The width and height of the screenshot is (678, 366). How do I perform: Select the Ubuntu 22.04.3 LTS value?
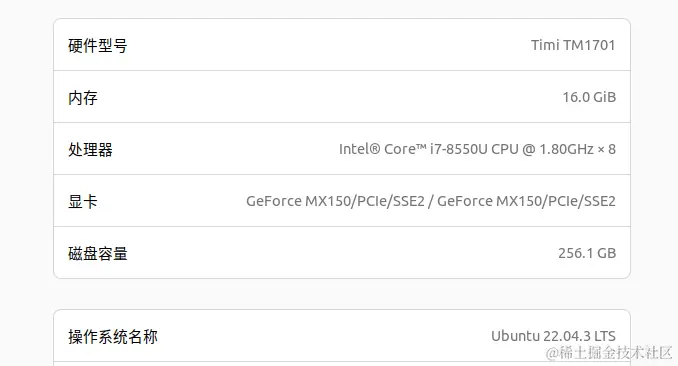click(x=553, y=336)
